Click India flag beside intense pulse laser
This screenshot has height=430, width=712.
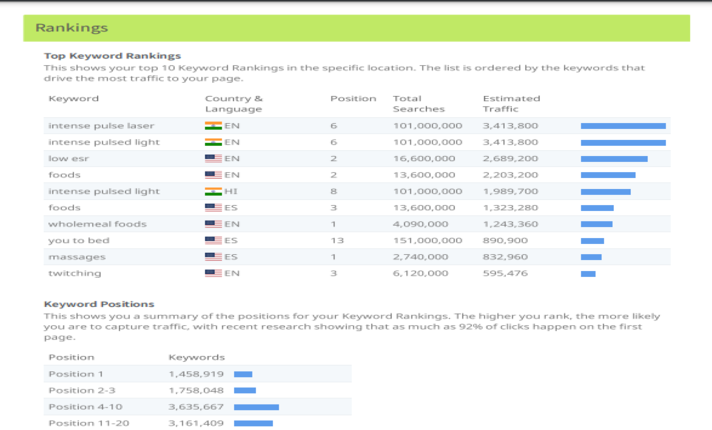tap(212, 126)
